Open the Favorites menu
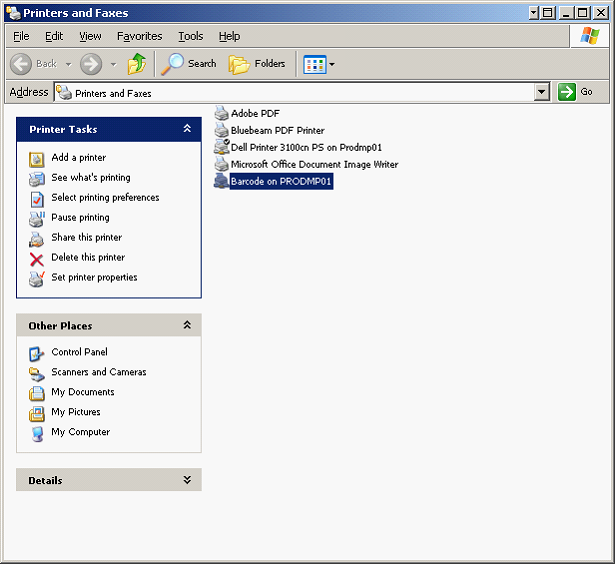The width and height of the screenshot is (616, 565). [139, 36]
